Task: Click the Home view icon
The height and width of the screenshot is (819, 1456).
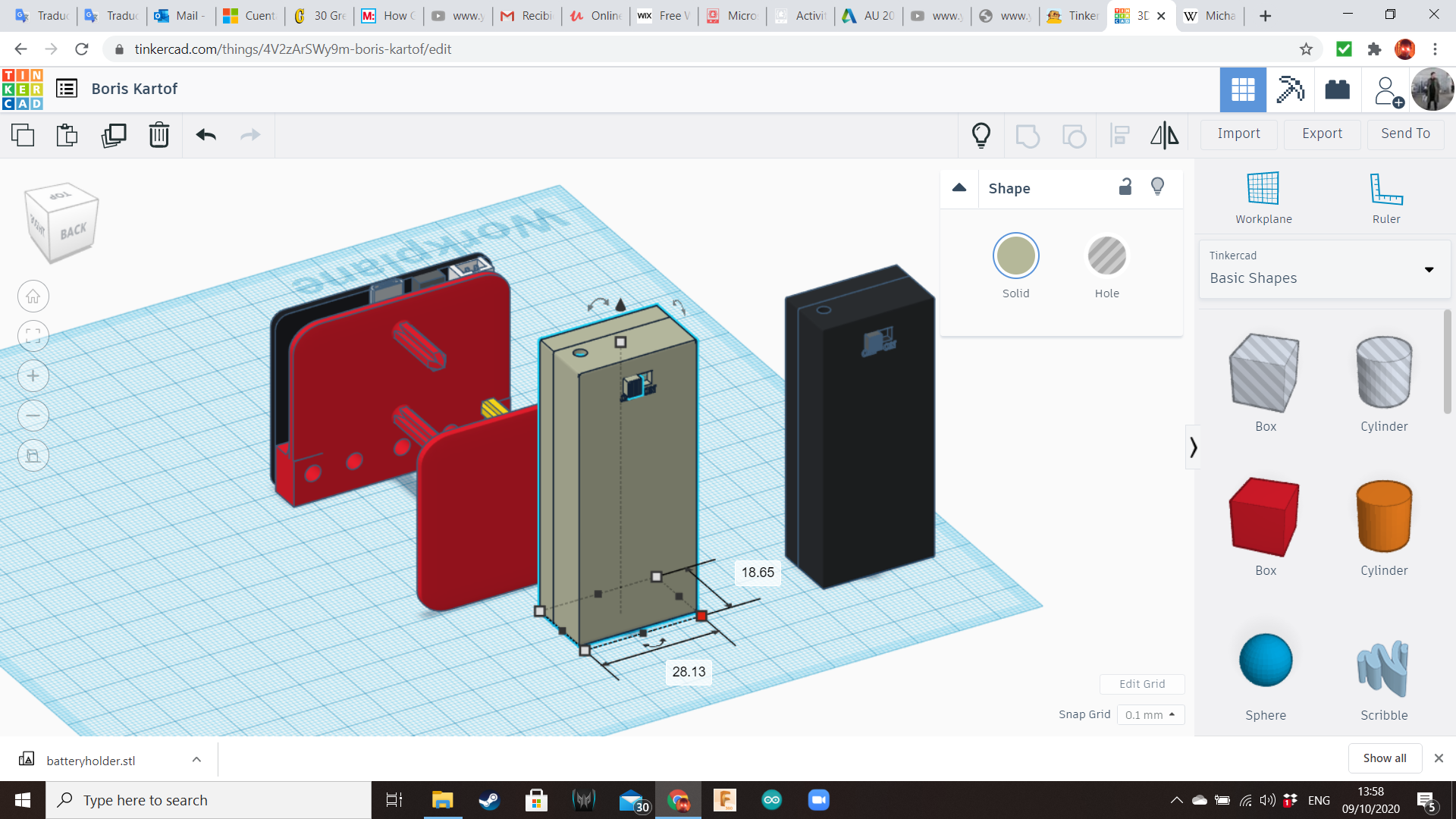Action: [33, 297]
